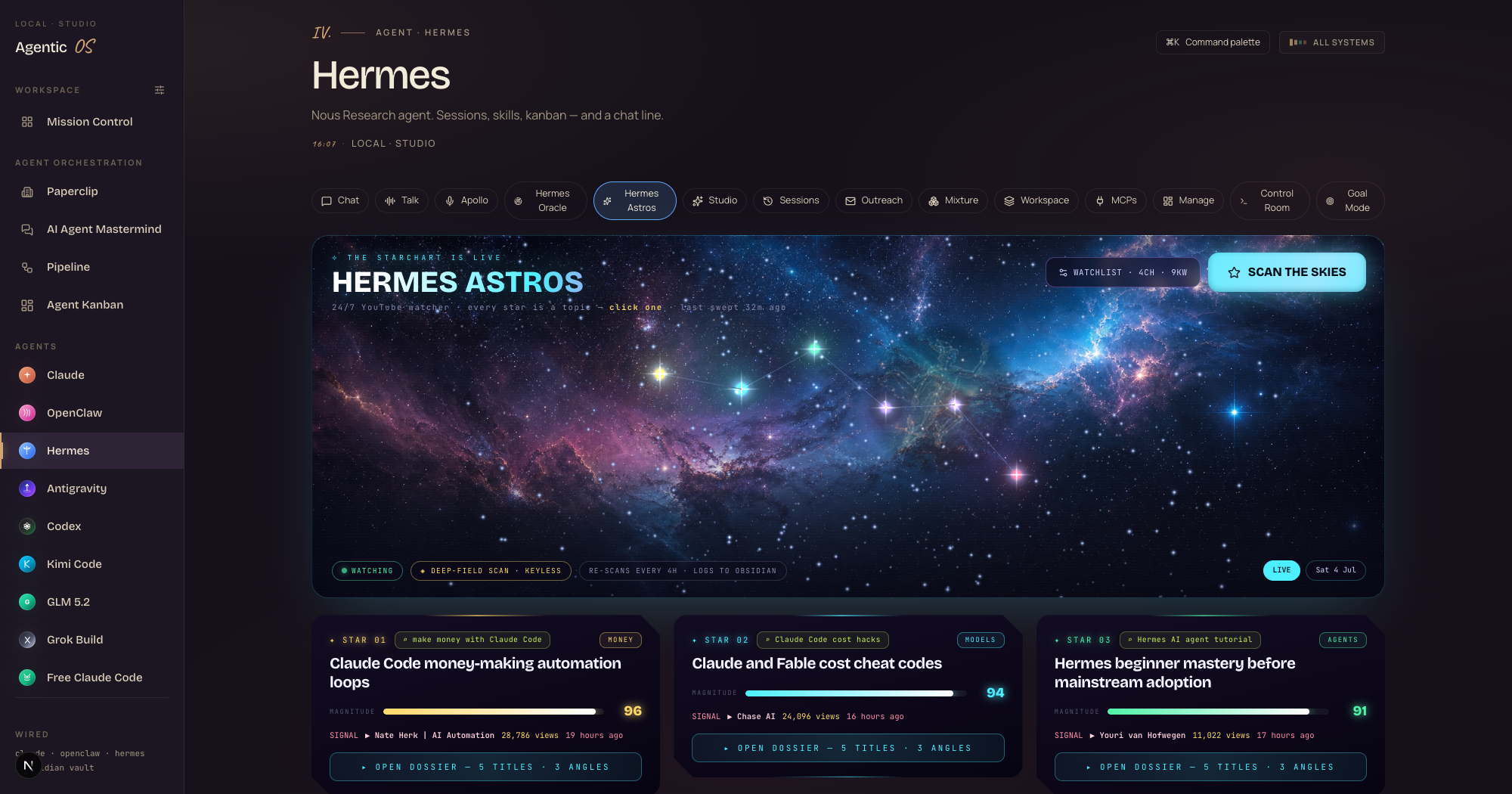Click the purple Antigravity agent avatar
This screenshot has height=794, width=1512.
coord(27,488)
